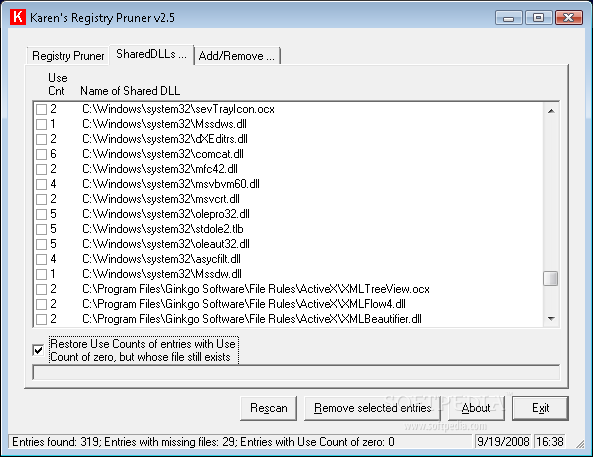Image resolution: width=593 pixels, height=457 pixels.
Task: Click the list scrollbar down arrow
Action: tap(551, 319)
